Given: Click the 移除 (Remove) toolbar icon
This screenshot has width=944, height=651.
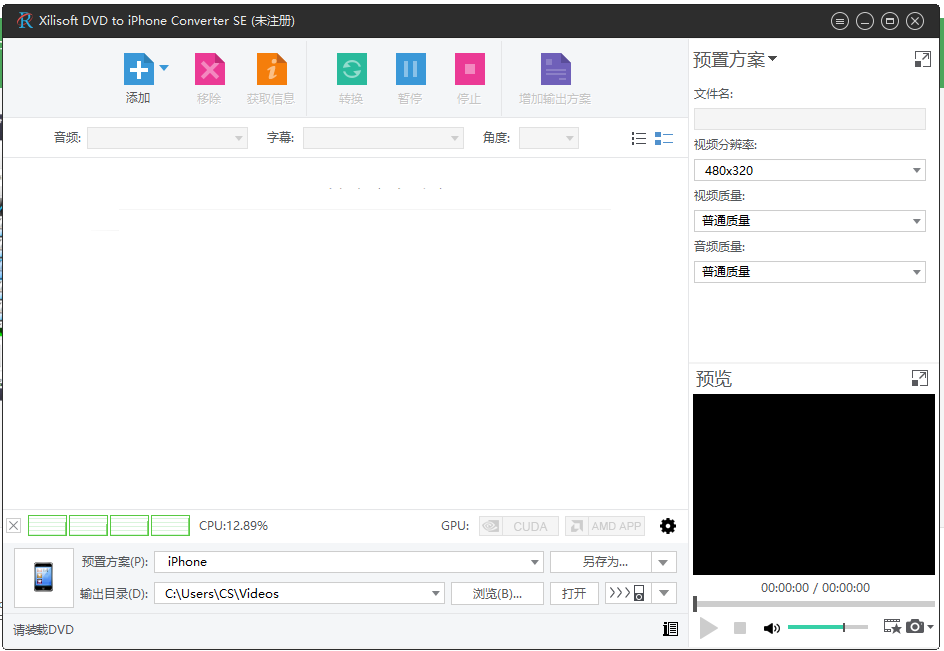Looking at the screenshot, I should point(209,68).
